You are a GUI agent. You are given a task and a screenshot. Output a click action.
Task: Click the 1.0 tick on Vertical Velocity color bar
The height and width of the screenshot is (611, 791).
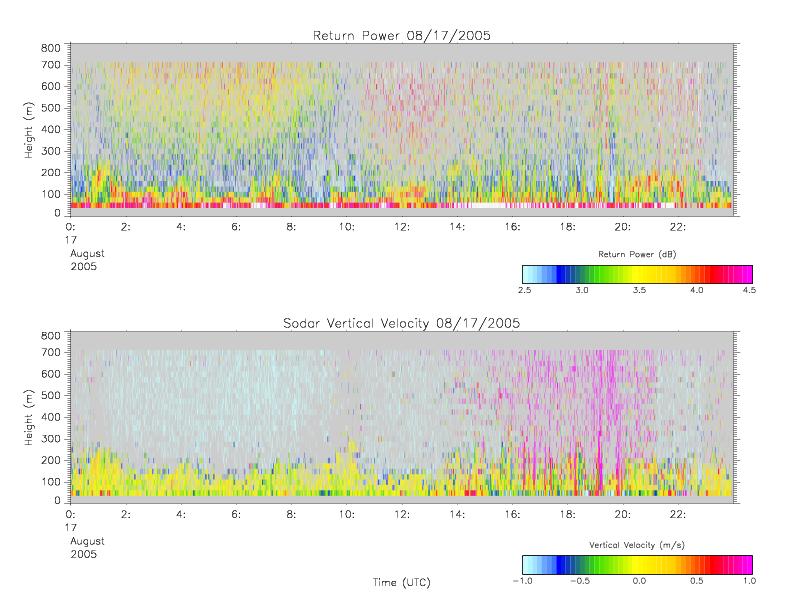[x=749, y=581]
